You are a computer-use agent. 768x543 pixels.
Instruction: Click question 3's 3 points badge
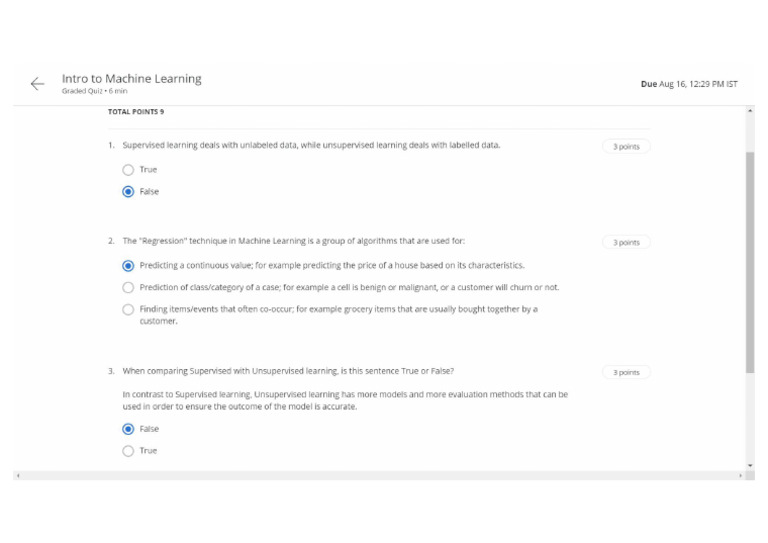pos(626,373)
